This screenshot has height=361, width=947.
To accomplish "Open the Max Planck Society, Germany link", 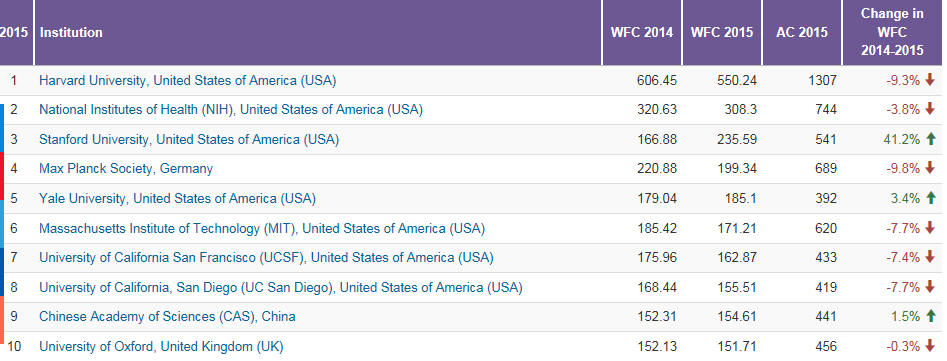I will click(126, 168).
